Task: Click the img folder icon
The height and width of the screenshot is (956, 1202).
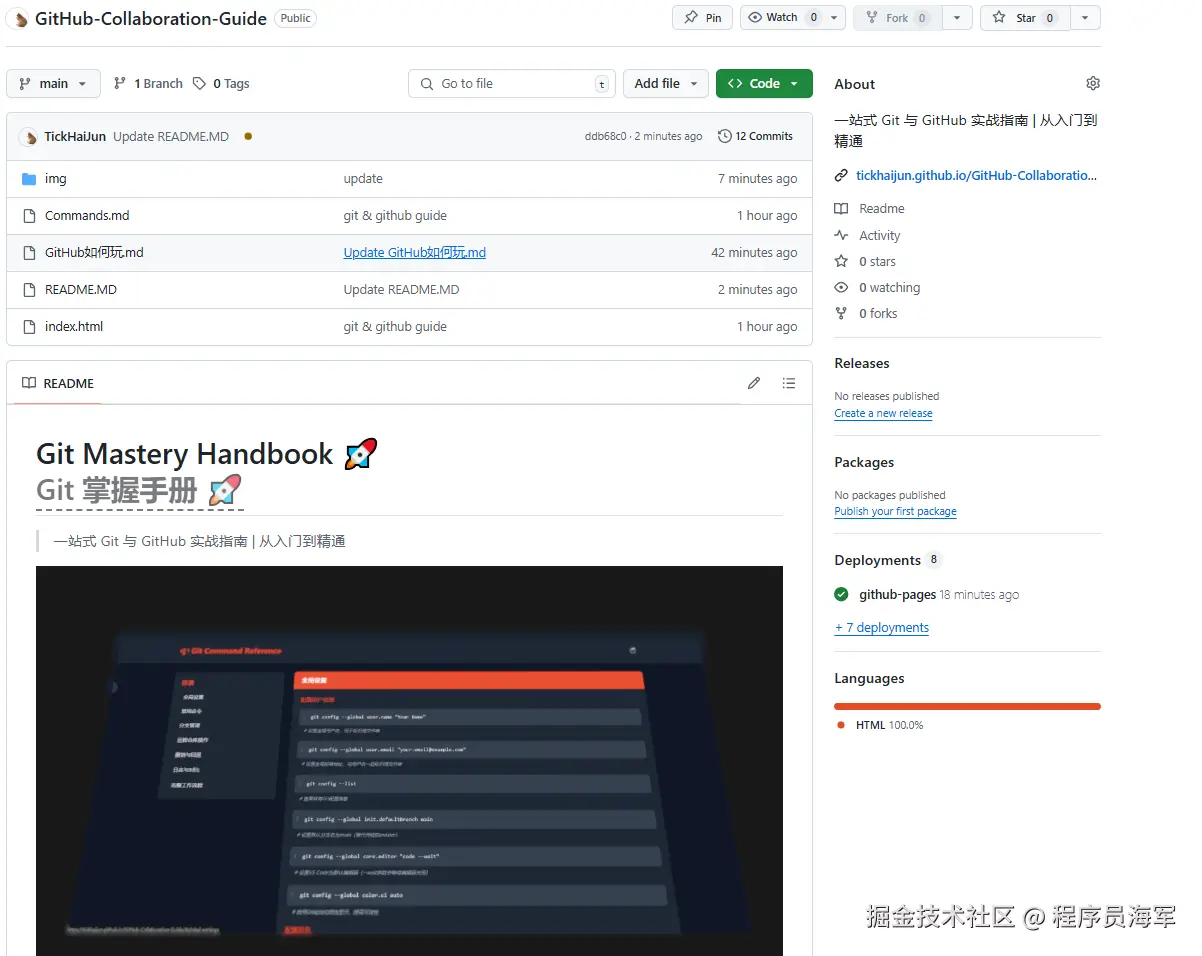Action: [27, 178]
